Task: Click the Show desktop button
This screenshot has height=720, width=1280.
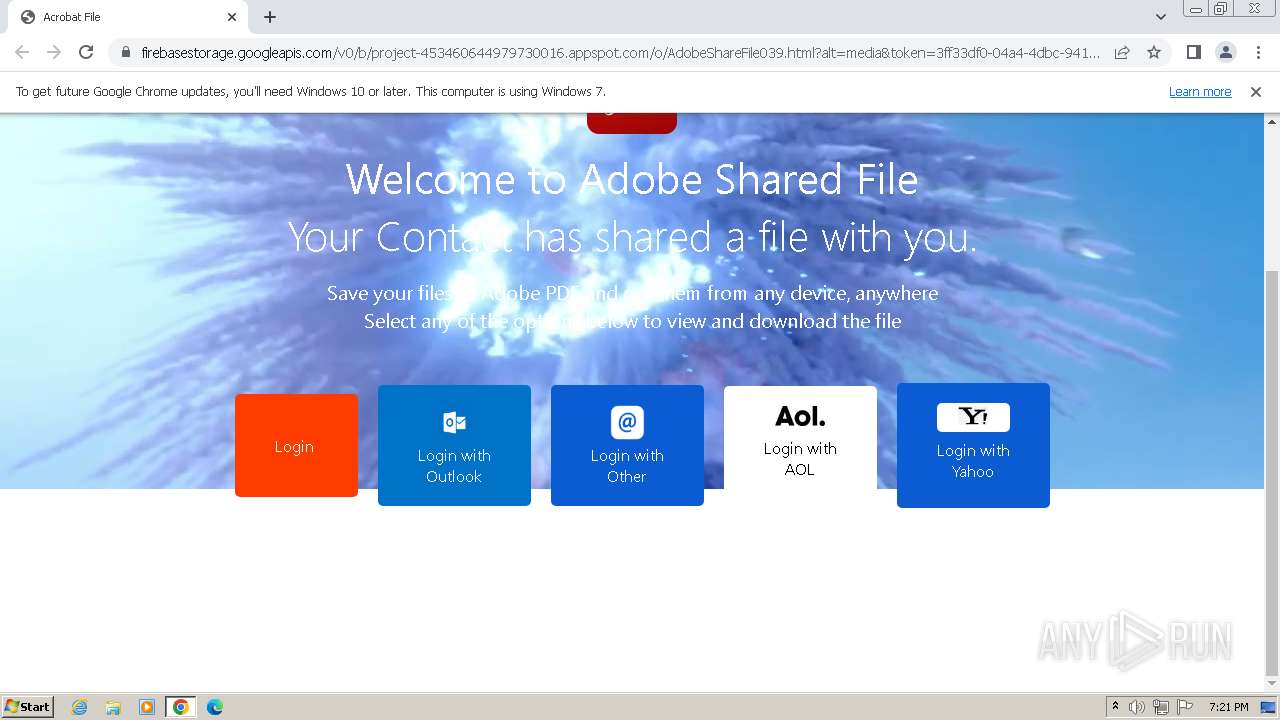Action: [1269, 707]
